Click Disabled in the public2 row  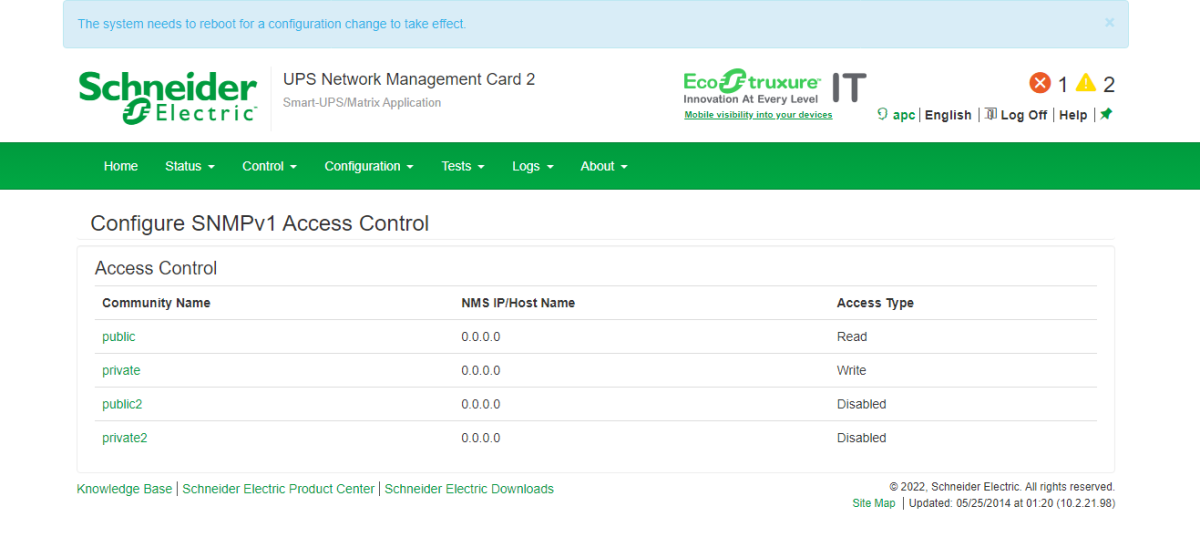pyautogui.click(x=862, y=405)
